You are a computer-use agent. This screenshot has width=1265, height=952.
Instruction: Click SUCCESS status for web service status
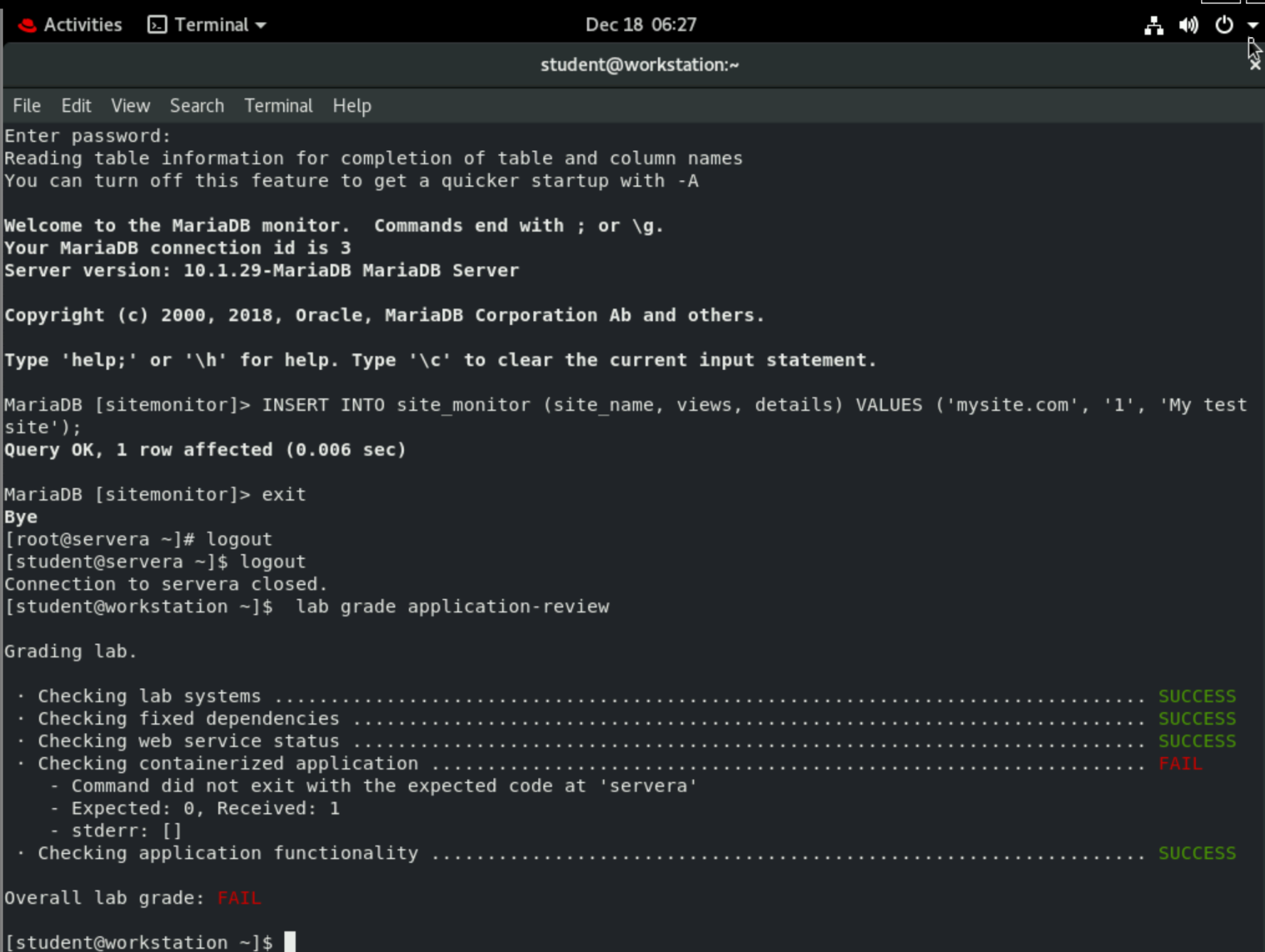click(1197, 741)
